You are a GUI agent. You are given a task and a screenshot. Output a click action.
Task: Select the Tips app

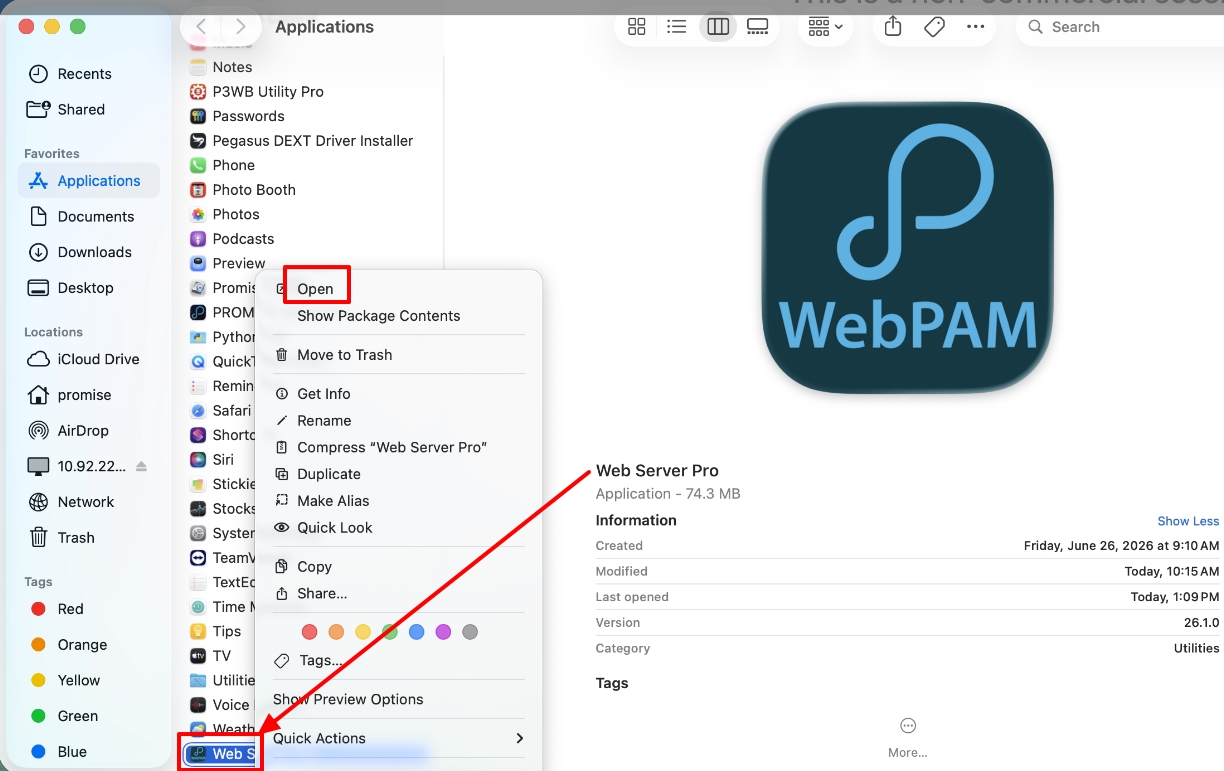tap(226, 632)
